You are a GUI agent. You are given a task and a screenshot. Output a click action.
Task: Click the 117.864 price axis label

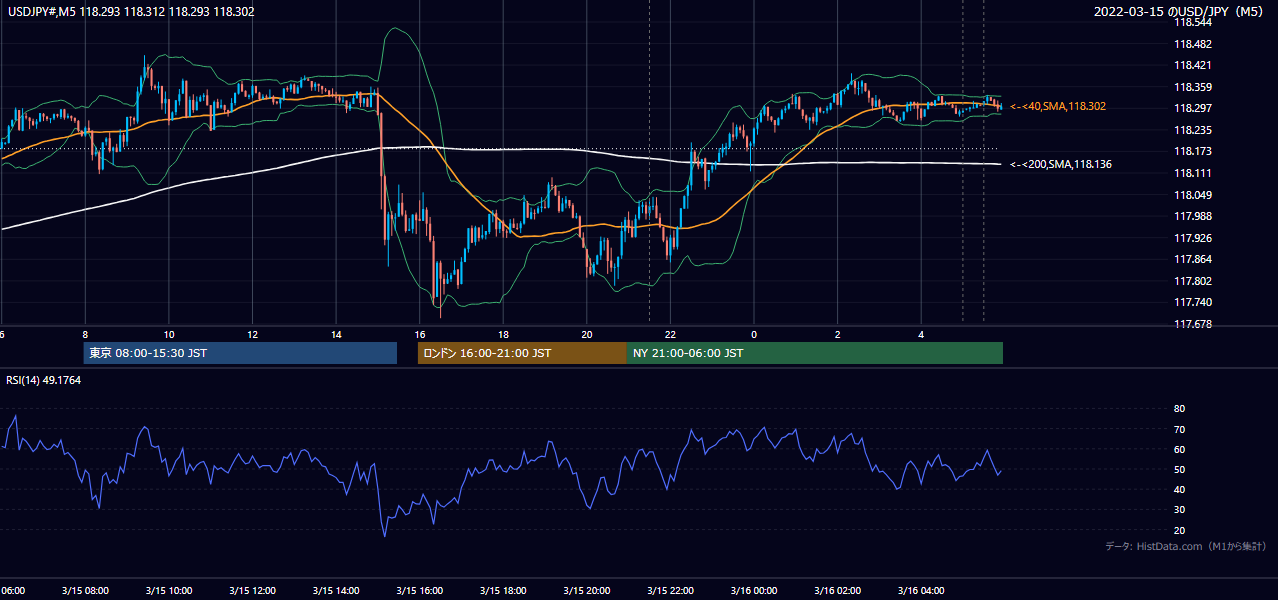pos(1193,259)
